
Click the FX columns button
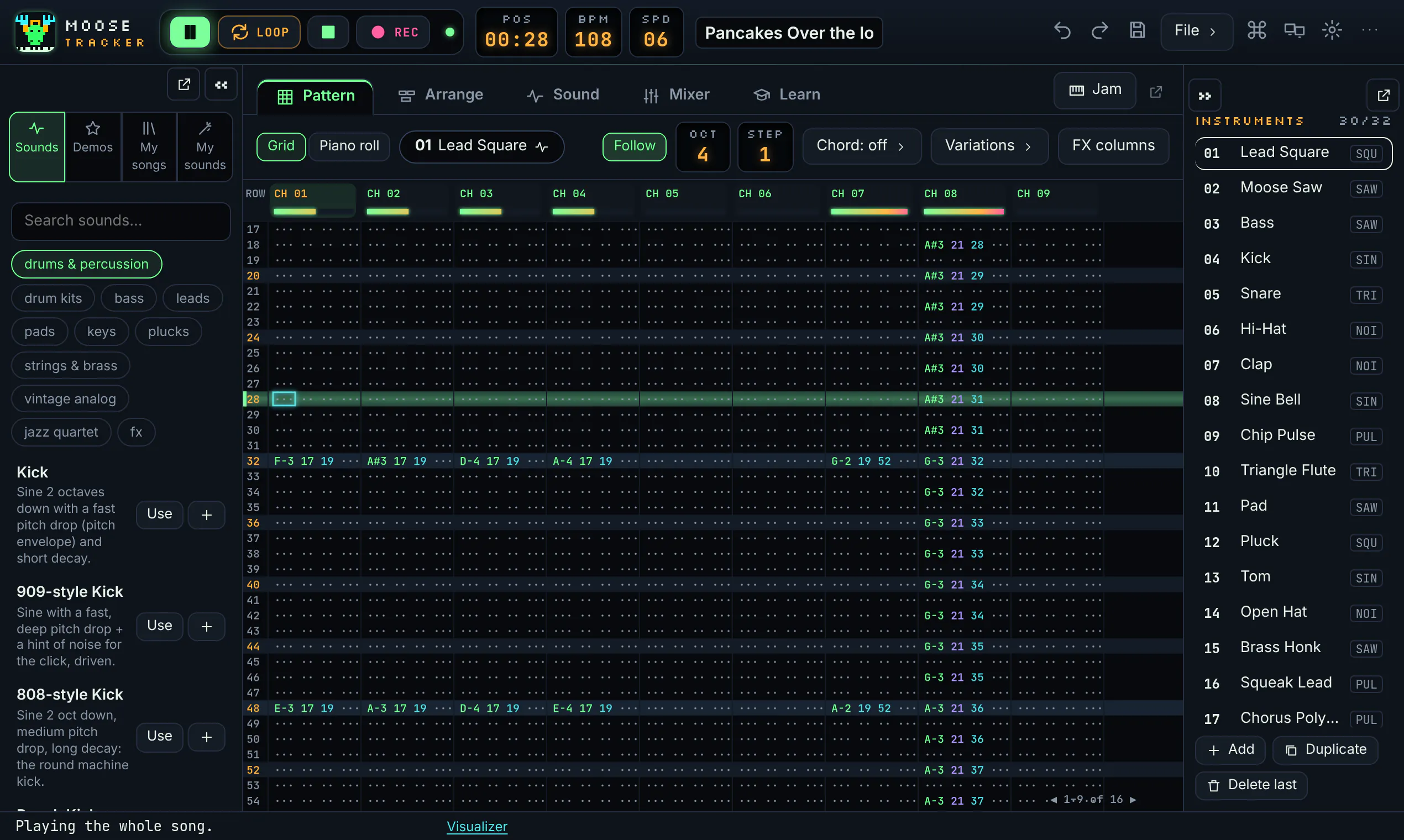coord(1113,146)
